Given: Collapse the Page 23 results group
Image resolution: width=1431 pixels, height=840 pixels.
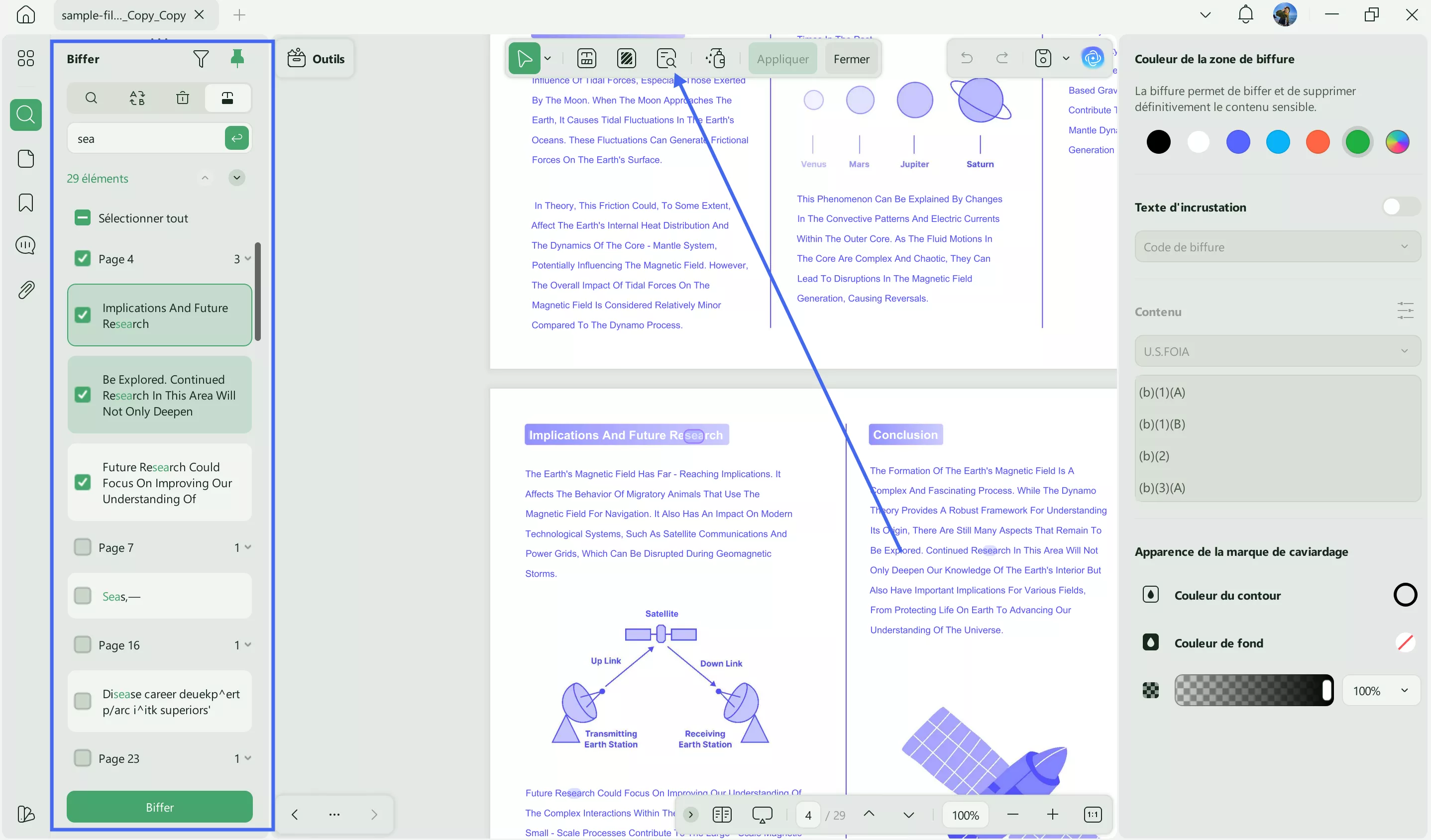Looking at the screenshot, I should tap(247, 758).
